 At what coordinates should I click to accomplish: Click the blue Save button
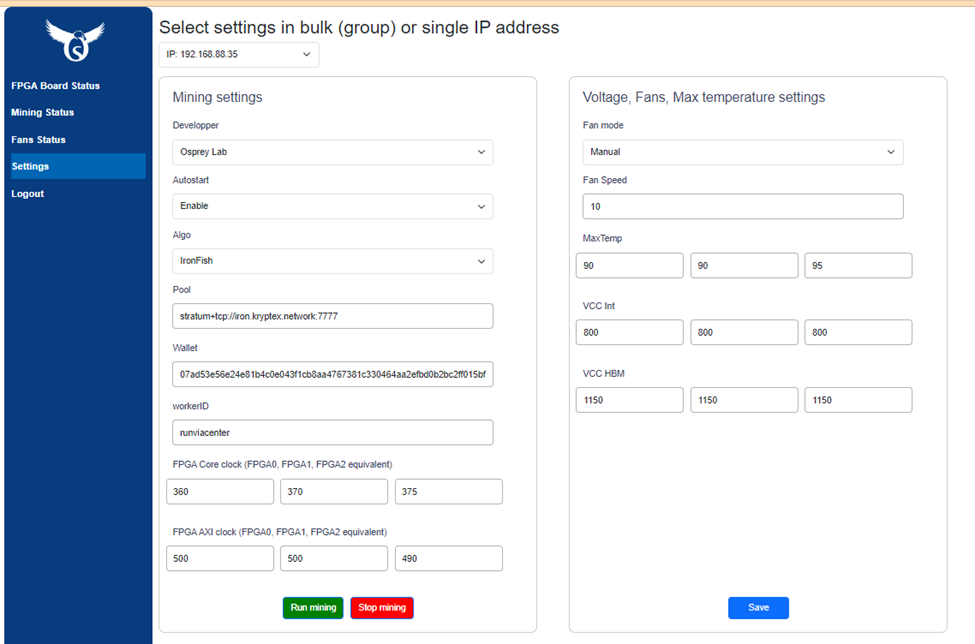point(758,608)
